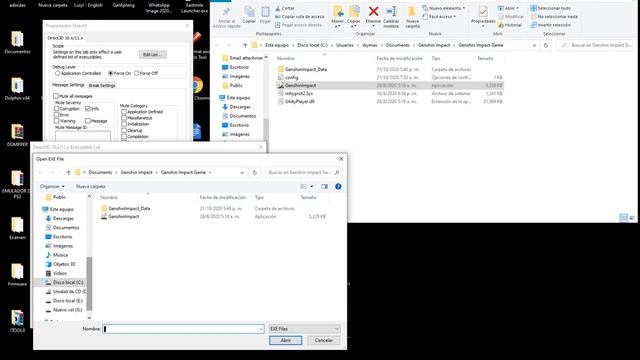Click the up-arrow icon in Open EXE File dialog
Screen dimensions: 640x360
click(x=69, y=173)
